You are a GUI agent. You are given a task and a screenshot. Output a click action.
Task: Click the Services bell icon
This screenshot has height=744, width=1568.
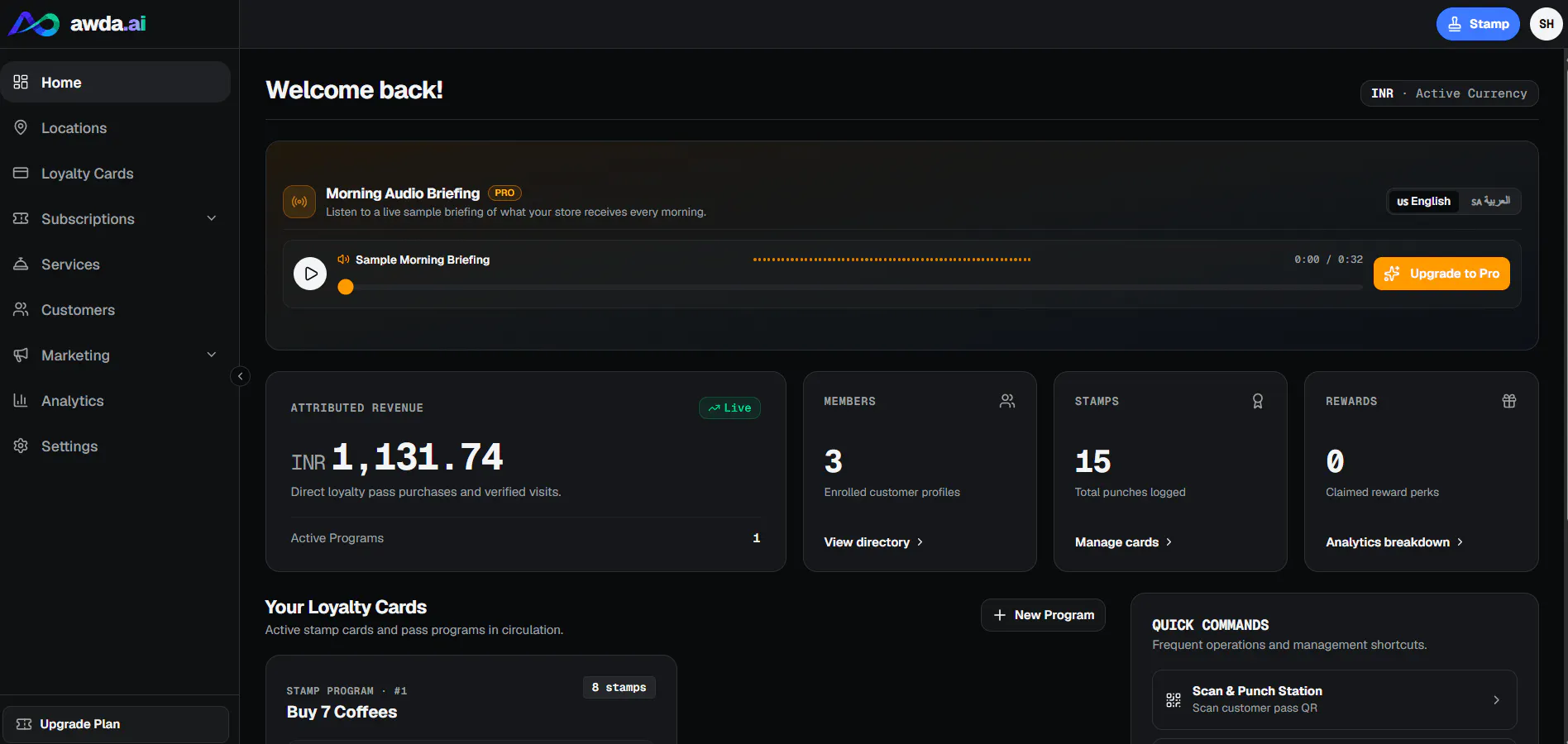(x=21, y=264)
